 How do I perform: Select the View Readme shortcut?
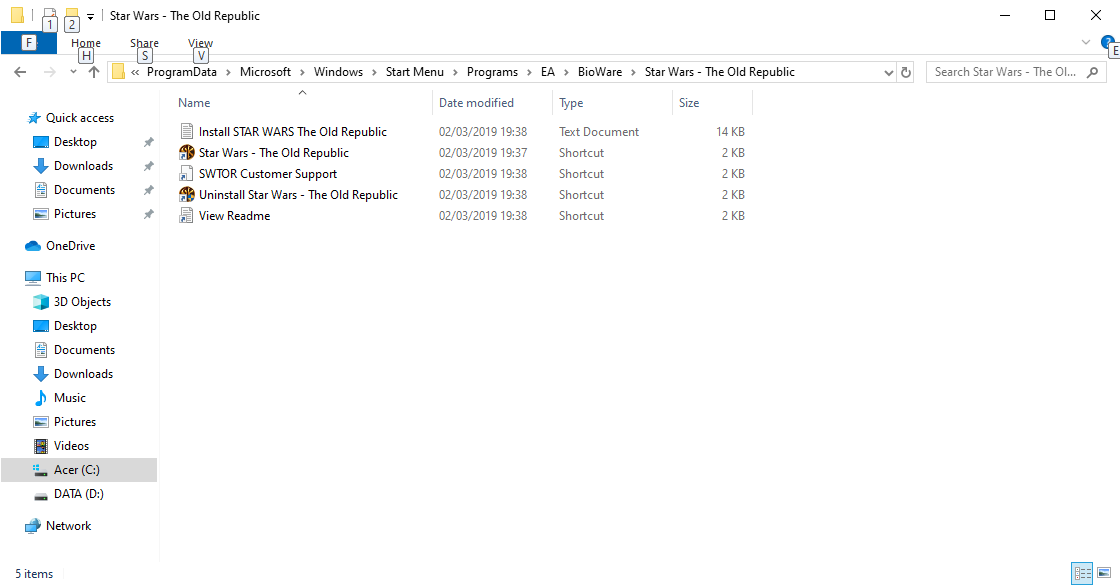point(234,216)
